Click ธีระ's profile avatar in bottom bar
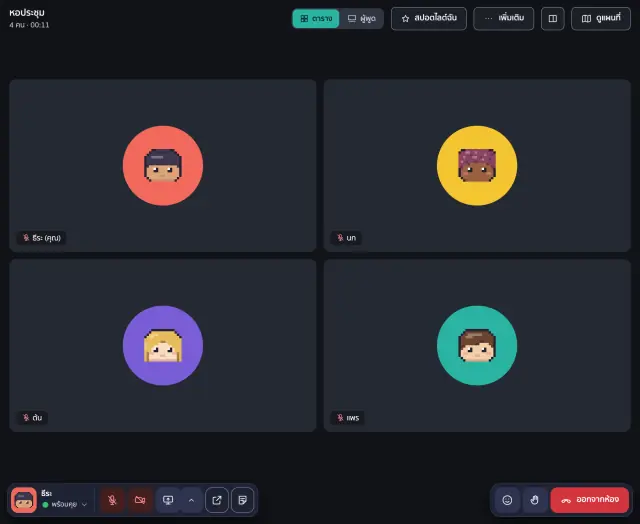Viewport: 640px width, 524px height. pos(24,500)
